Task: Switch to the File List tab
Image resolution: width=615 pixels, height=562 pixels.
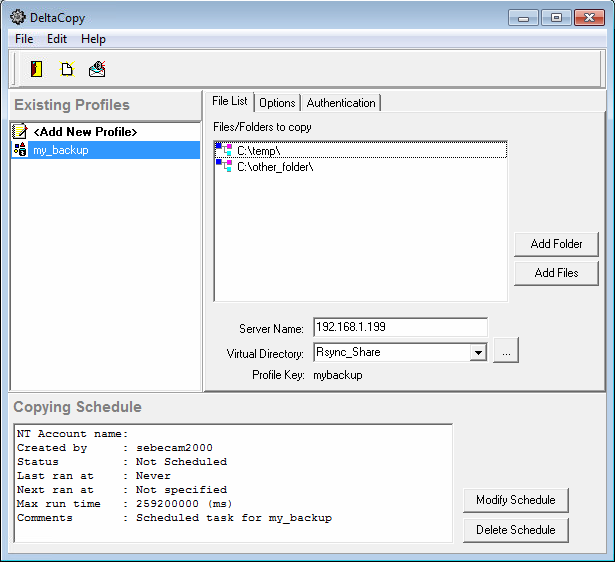Action: coord(229,101)
